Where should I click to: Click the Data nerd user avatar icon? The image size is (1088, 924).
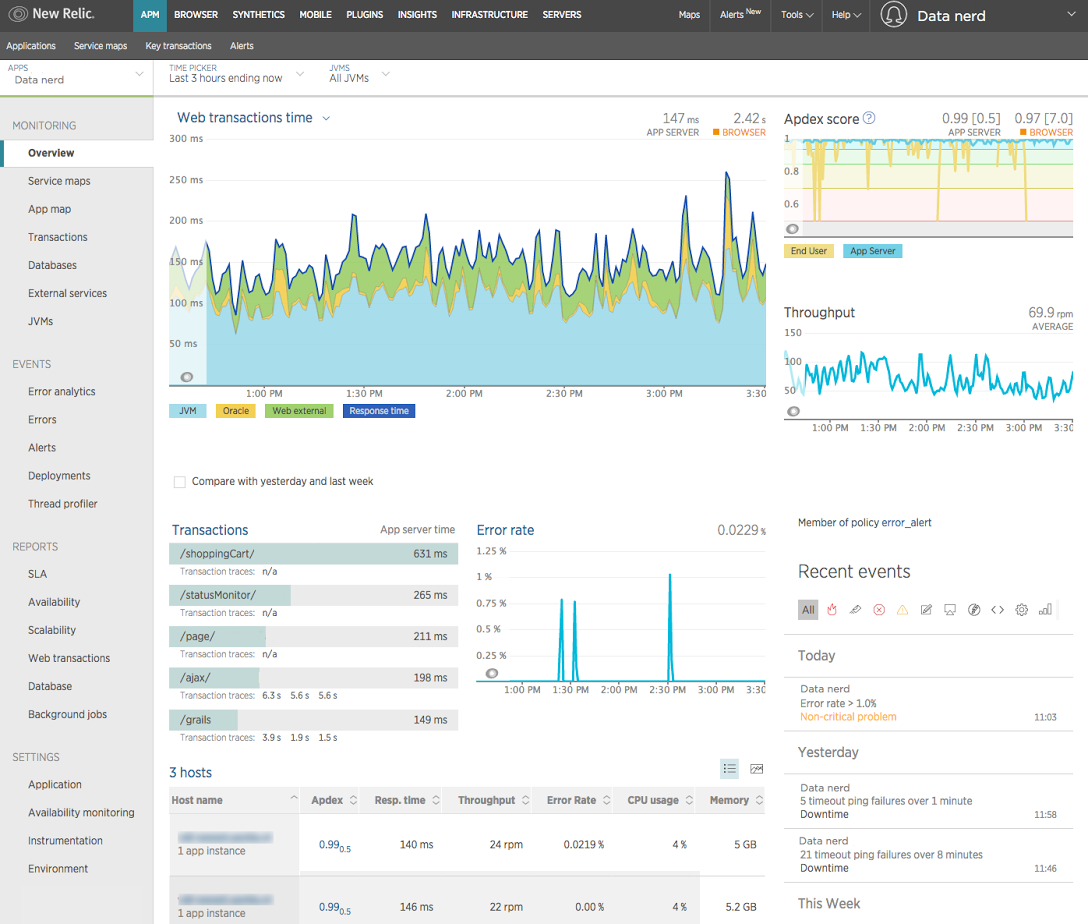(894, 15)
